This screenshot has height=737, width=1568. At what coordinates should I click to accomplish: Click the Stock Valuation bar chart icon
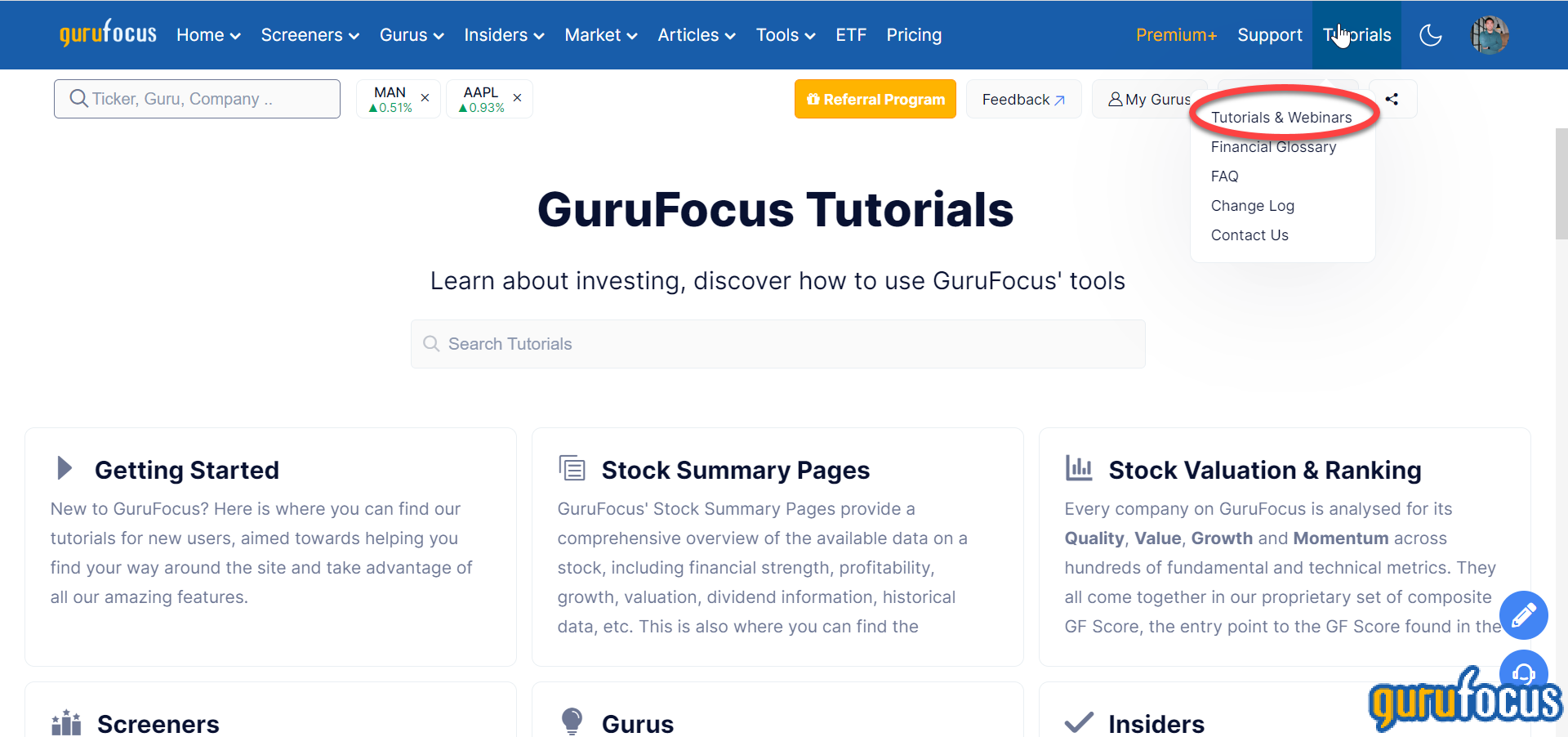coord(1079,468)
